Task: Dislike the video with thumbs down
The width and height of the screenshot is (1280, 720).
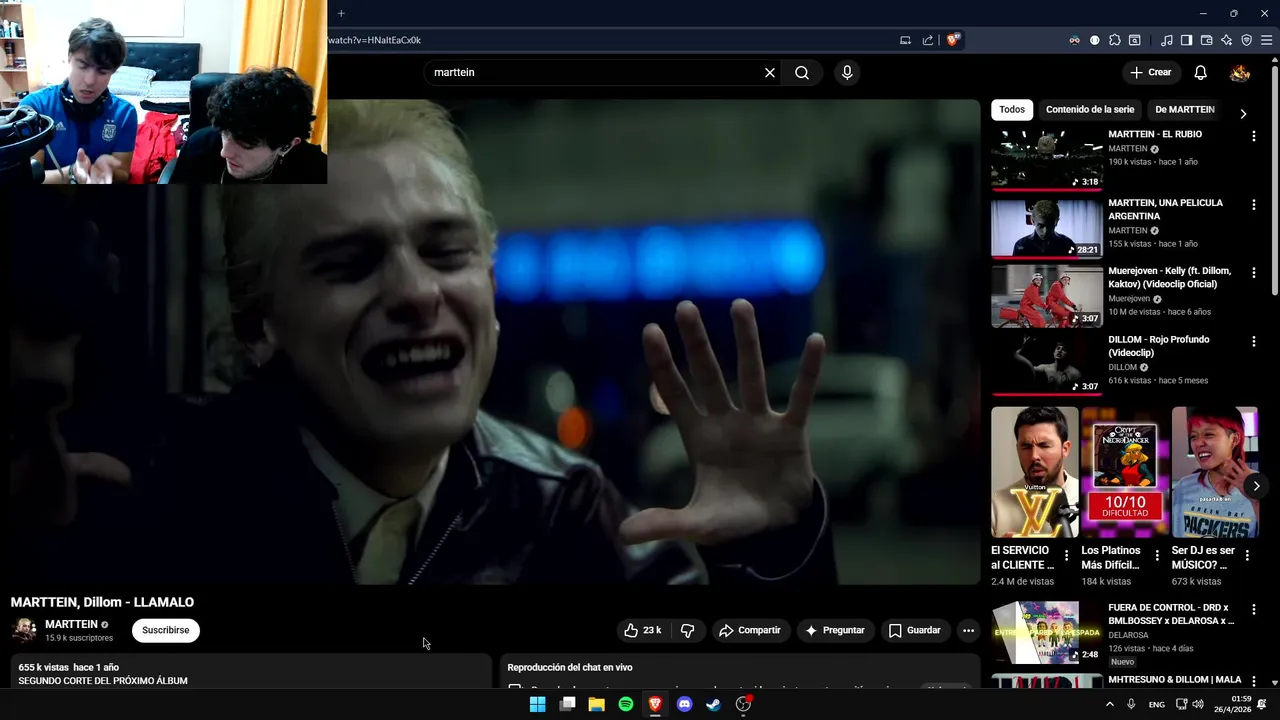Action: [x=688, y=631]
